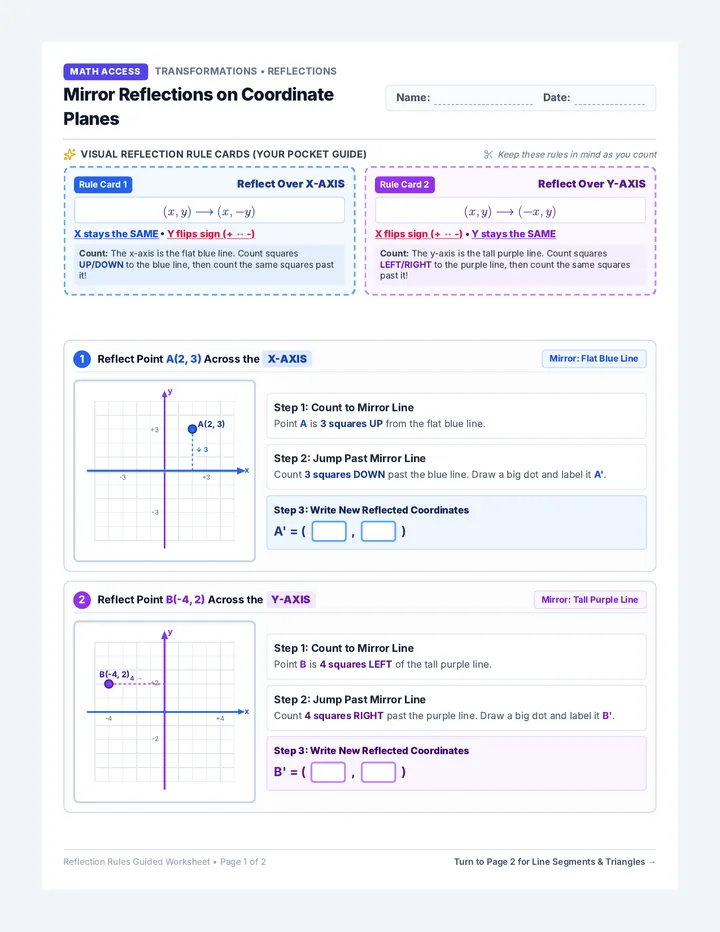Click the MATH ACCESS badge
Viewport: 720px width, 932px height.
[x=105, y=71]
